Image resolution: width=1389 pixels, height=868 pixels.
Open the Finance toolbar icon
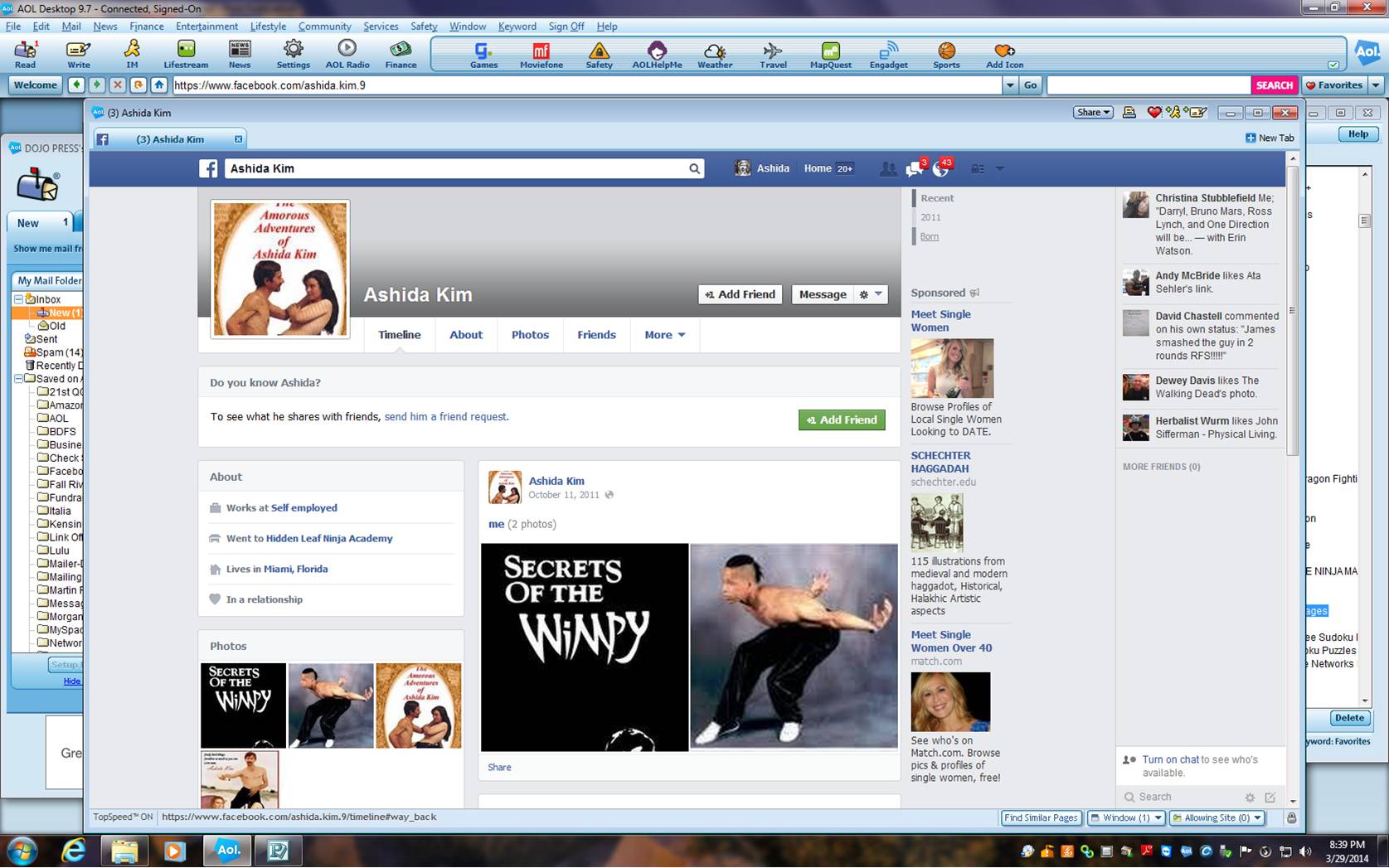click(401, 54)
